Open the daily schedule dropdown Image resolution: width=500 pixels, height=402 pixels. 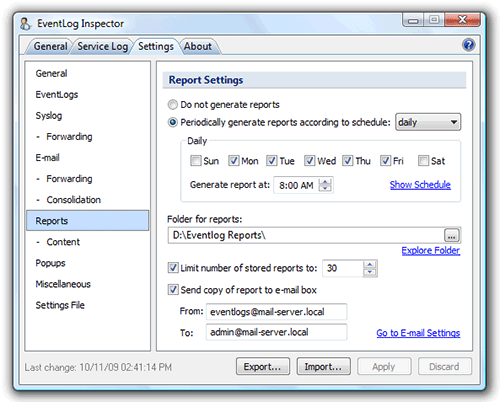coord(428,122)
